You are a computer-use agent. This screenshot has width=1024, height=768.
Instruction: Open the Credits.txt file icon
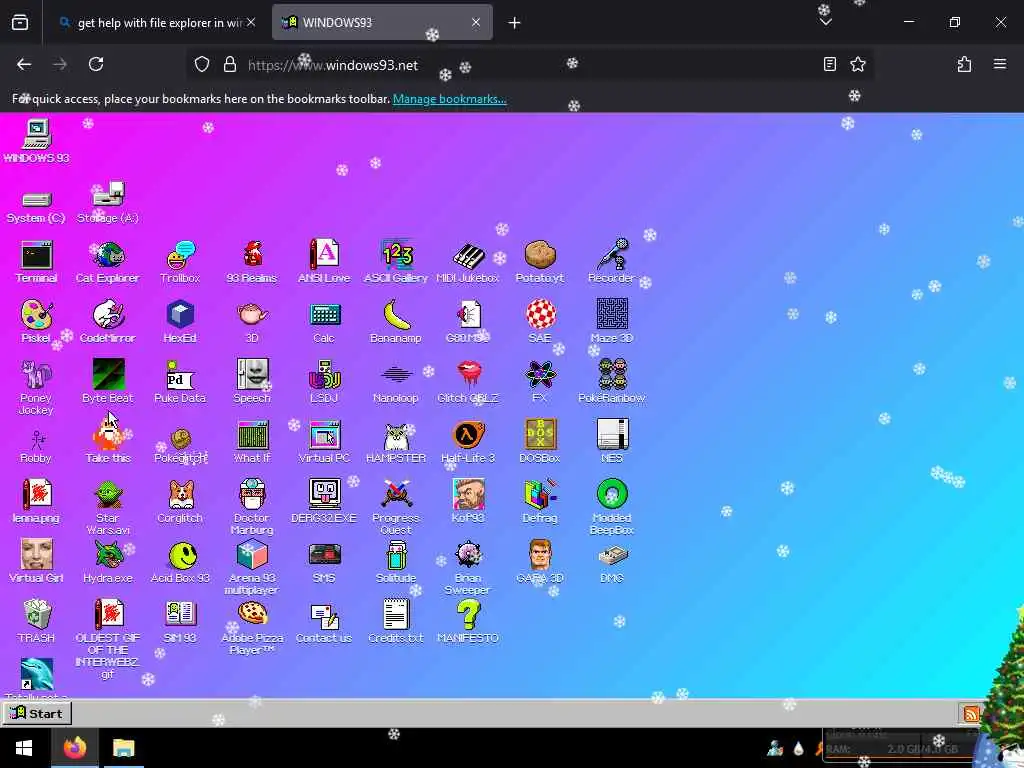coord(396,622)
